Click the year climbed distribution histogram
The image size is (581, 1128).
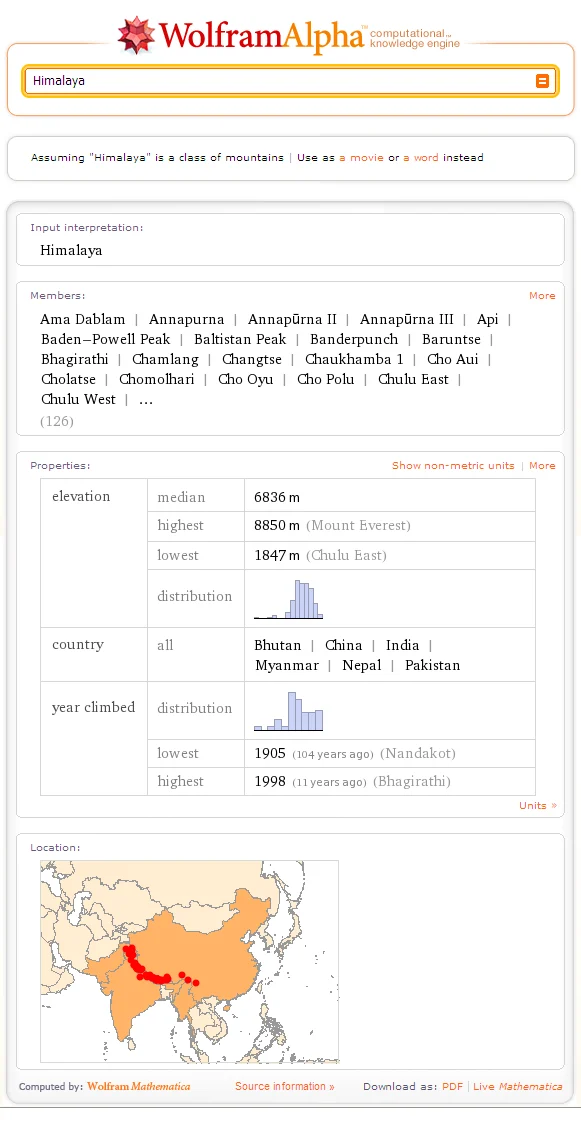click(x=288, y=711)
